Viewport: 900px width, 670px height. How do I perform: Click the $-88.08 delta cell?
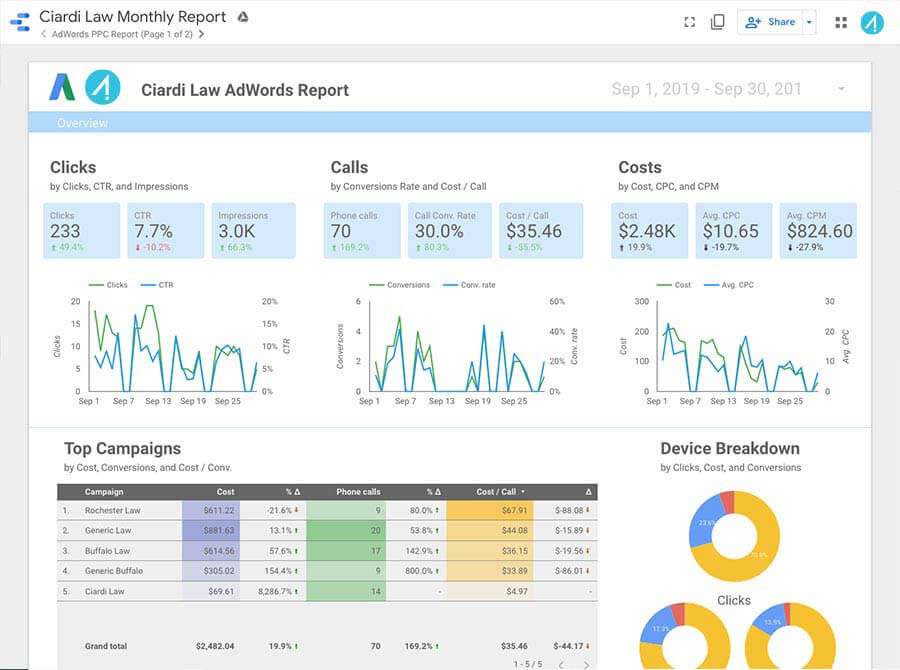pos(572,510)
